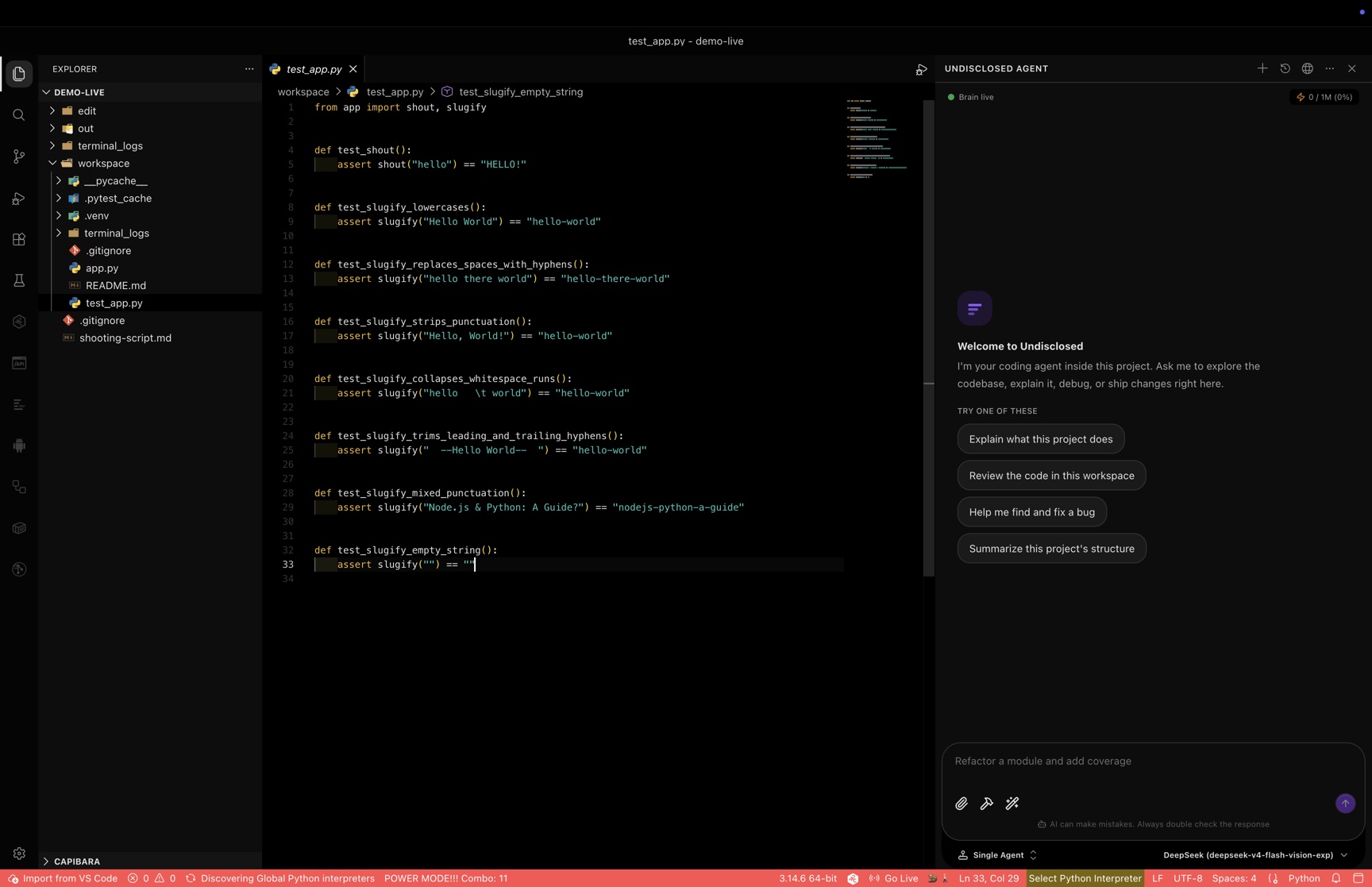Open notifications bell in status bar
The image size is (1372, 887).
1336,878
